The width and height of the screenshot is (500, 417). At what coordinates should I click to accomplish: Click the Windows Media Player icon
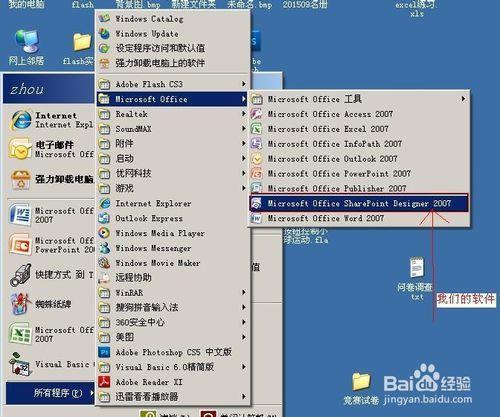point(104,233)
